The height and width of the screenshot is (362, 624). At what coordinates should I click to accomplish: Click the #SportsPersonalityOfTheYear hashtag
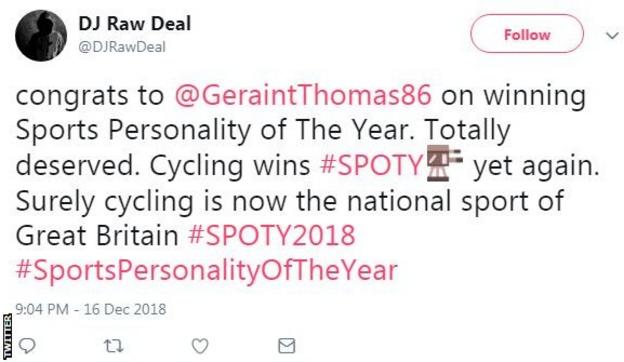click(207, 270)
